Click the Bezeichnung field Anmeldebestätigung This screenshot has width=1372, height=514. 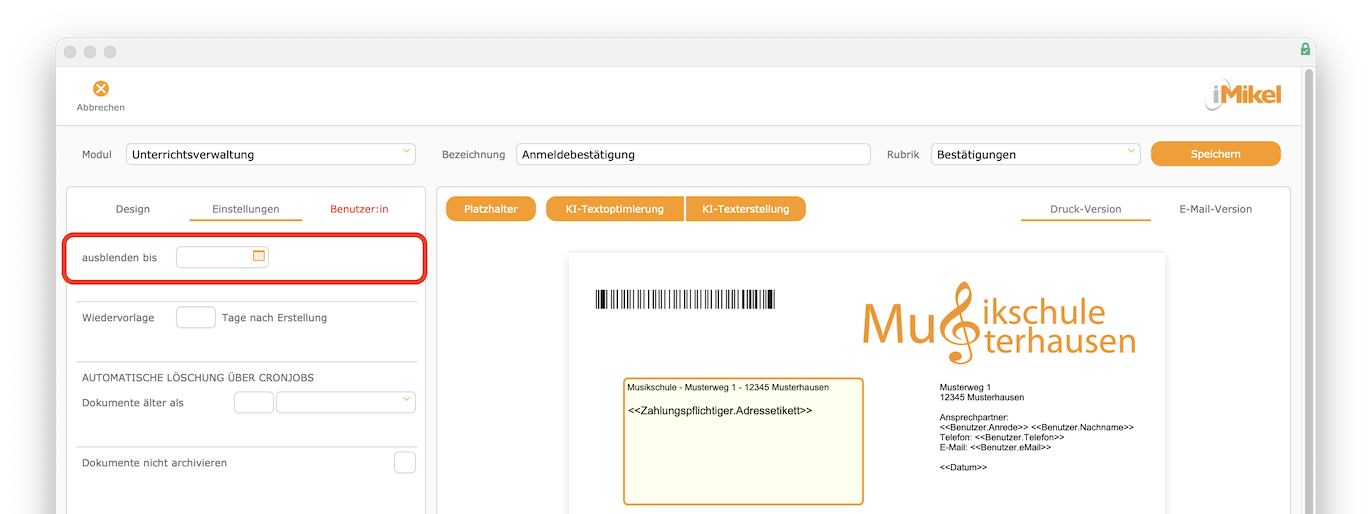click(x=694, y=154)
